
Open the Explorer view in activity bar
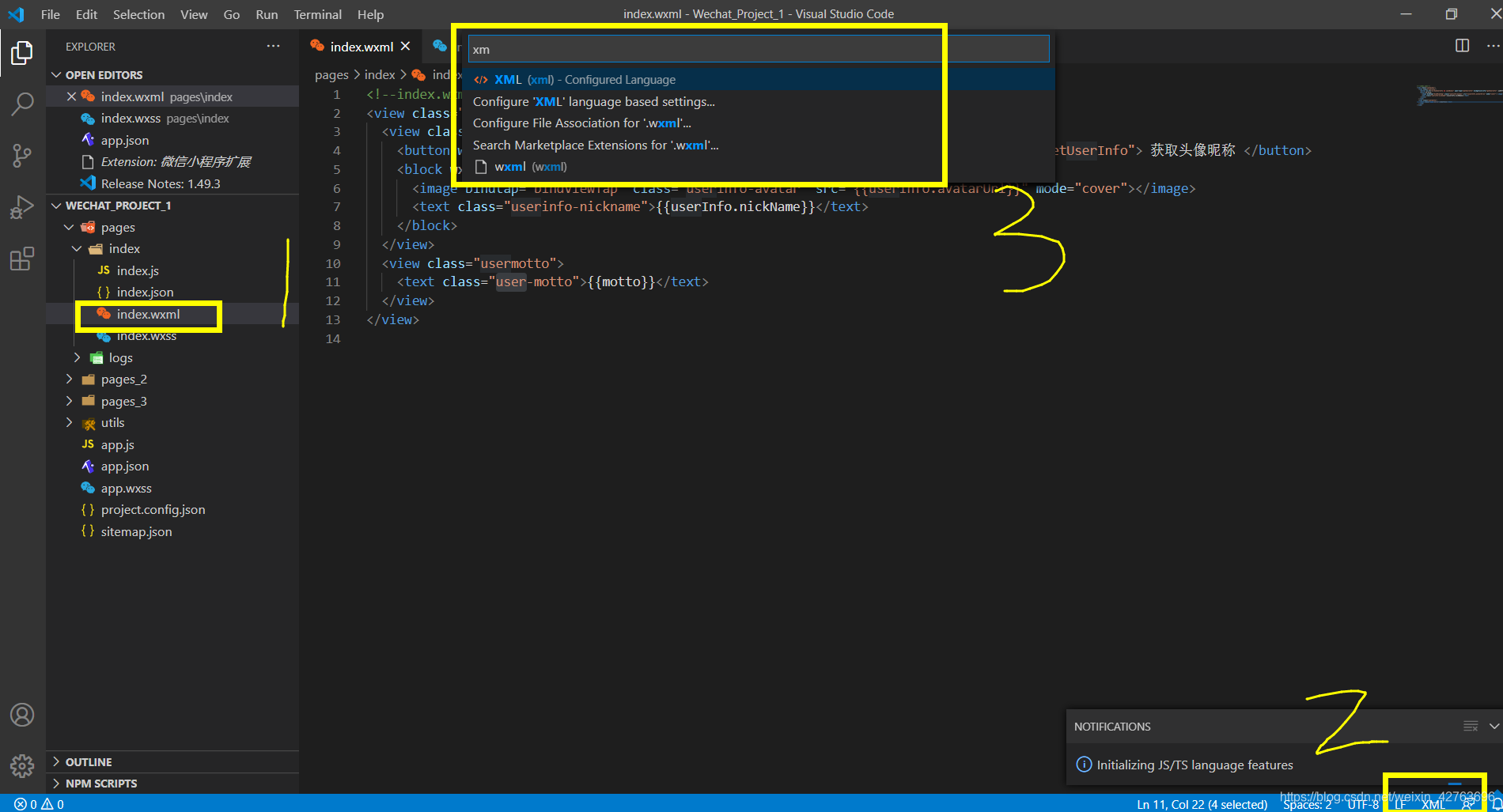[x=22, y=53]
